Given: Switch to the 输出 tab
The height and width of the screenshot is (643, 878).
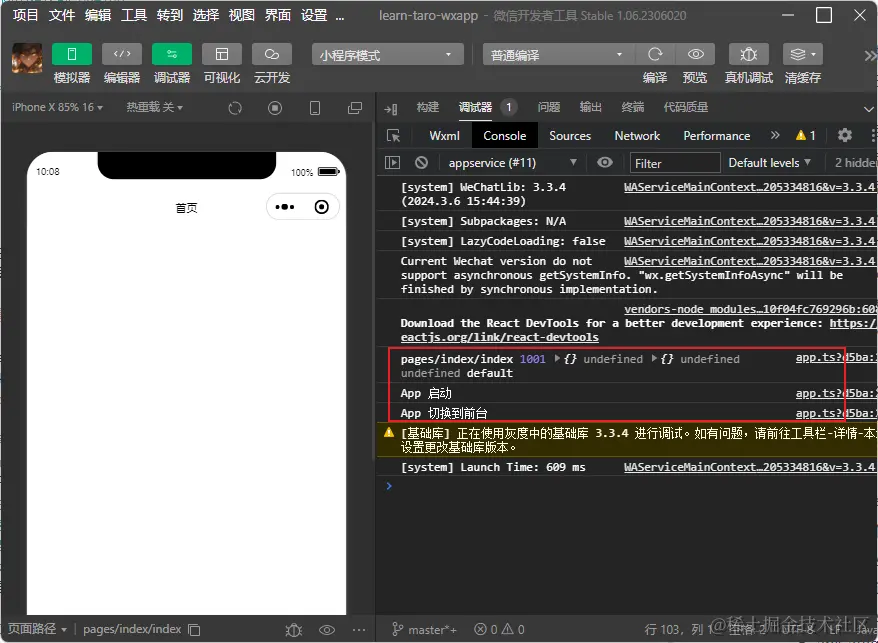Looking at the screenshot, I should pos(591,107).
